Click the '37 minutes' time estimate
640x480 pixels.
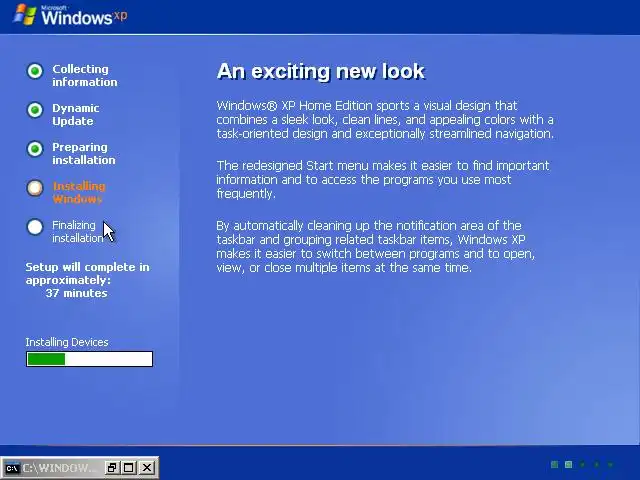point(76,293)
